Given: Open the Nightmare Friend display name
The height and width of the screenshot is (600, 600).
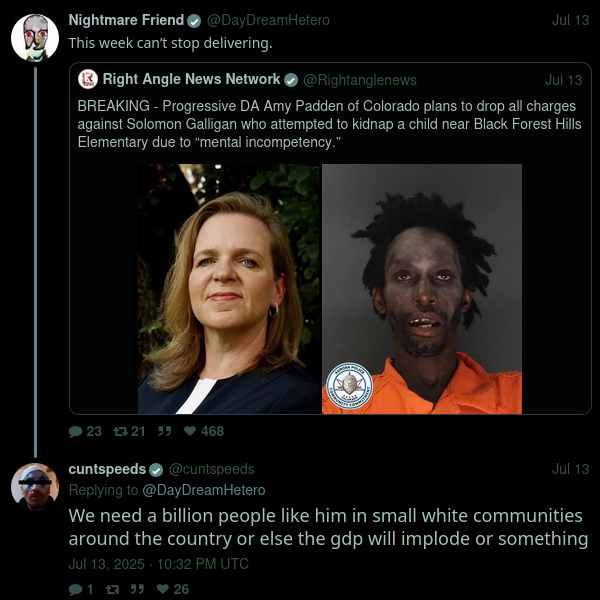Looking at the screenshot, I should pyautogui.click(x=126, y=20).
